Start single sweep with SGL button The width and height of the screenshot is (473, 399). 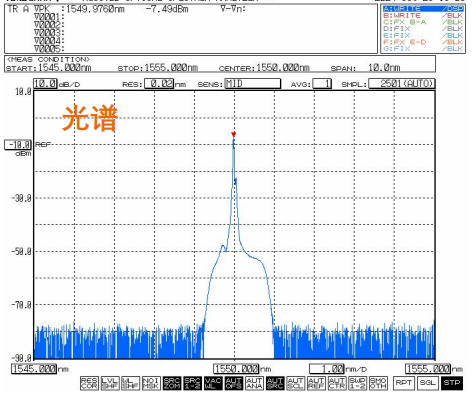click(428, 383)
